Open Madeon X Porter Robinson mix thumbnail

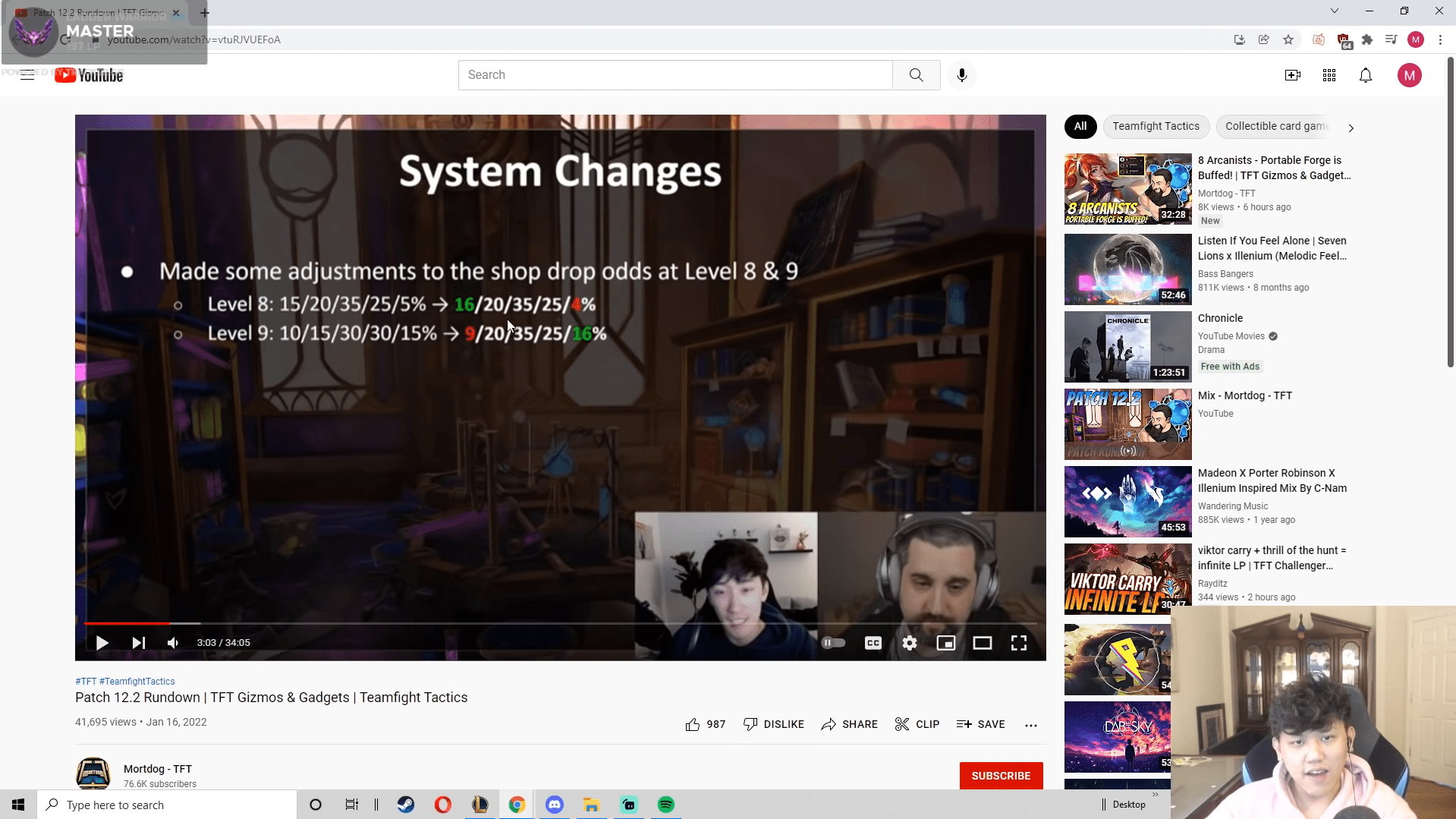[1127, 502]
